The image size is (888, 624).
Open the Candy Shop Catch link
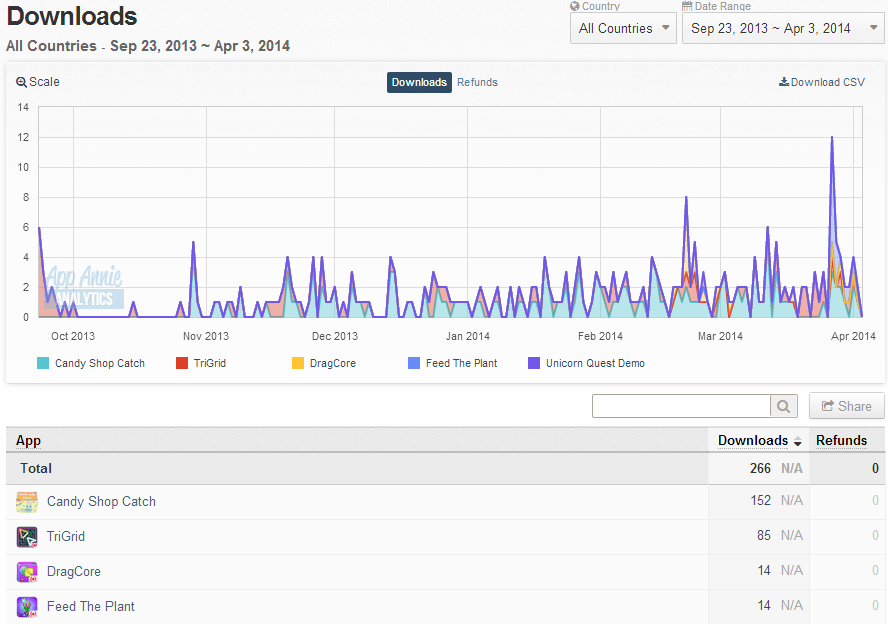[x=101, y=502]
